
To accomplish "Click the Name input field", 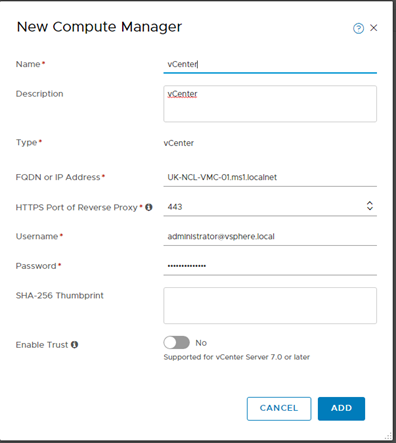I will 270,64.
